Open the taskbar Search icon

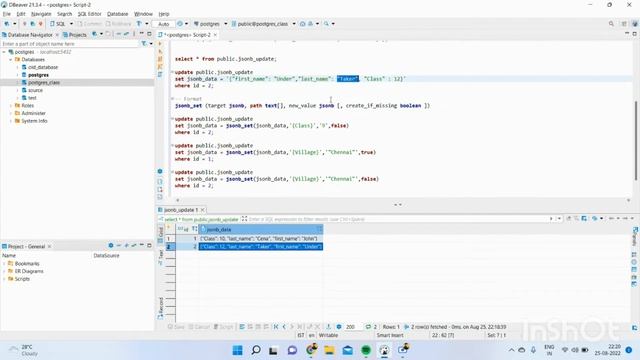coord(256,350)
